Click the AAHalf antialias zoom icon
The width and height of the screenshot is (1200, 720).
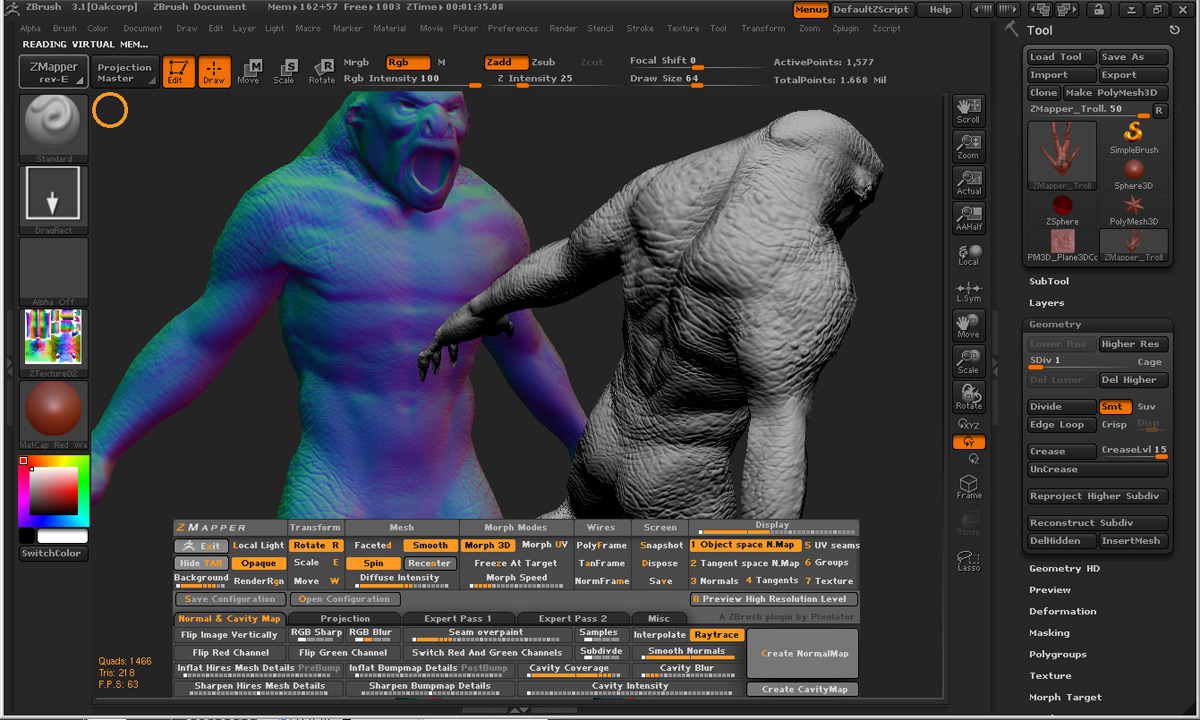(x=969, y=218)
